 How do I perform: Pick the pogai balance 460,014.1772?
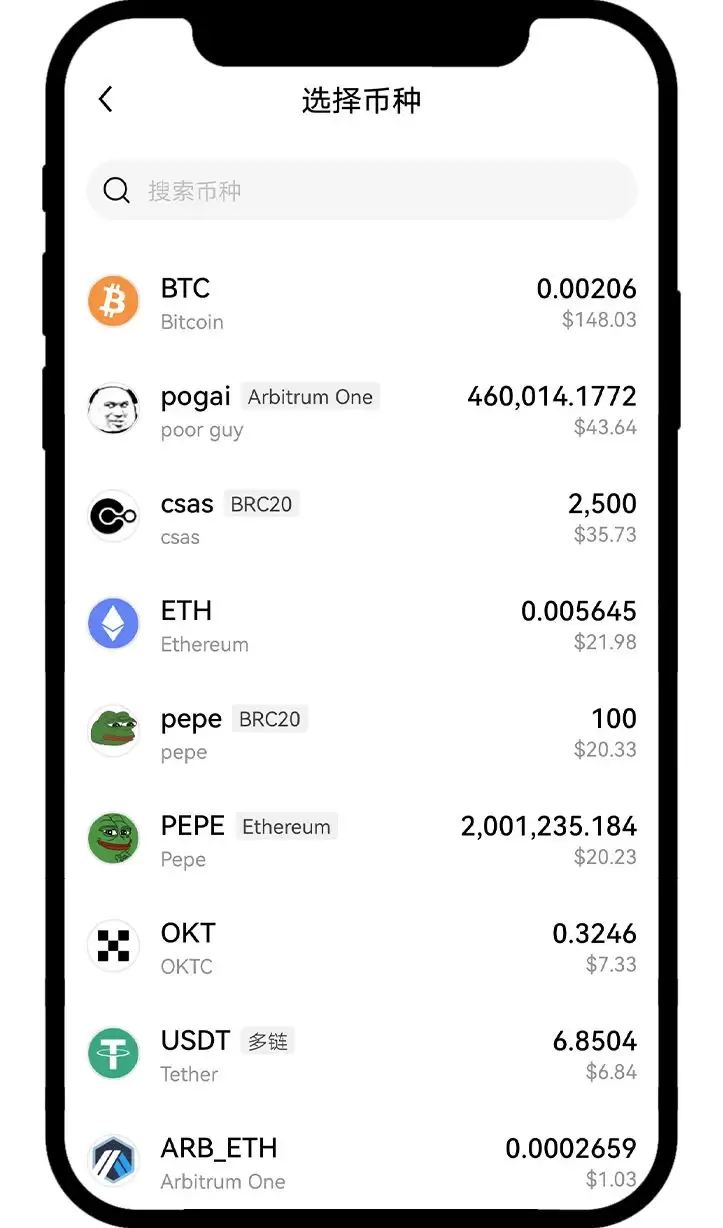point(551,396)
